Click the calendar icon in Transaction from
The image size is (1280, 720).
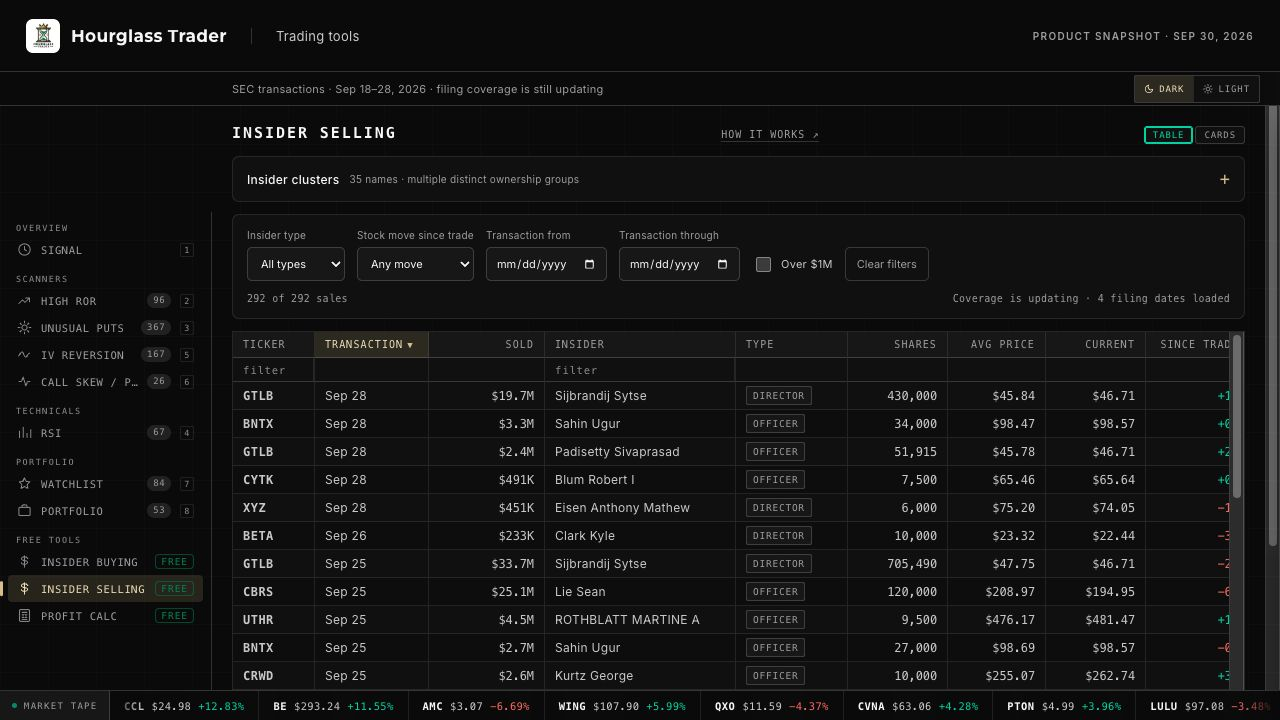(589, 264)
